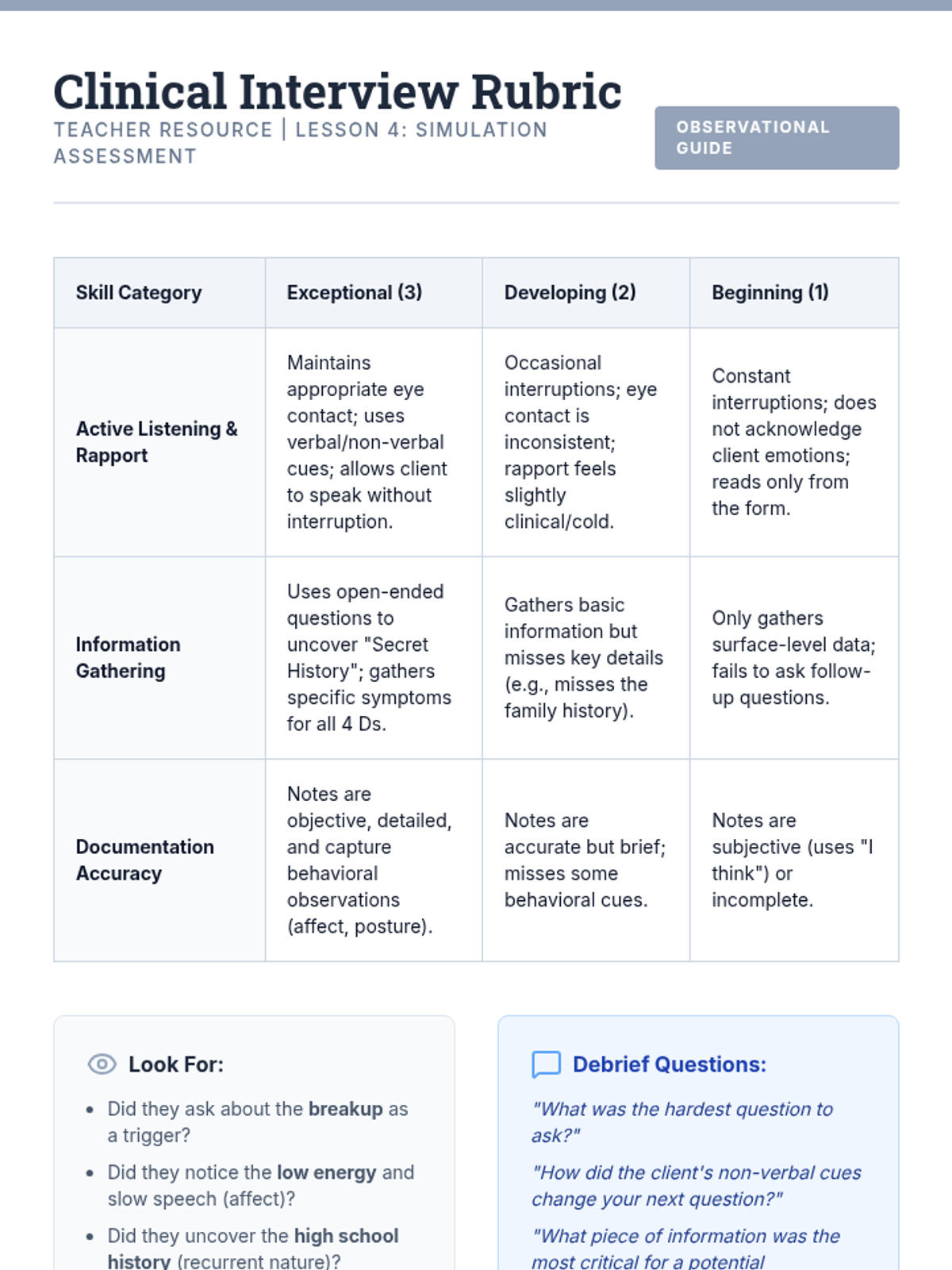Select the Clinical Interview Rubric title
The image size is (952, 1270).
point(337,92)
